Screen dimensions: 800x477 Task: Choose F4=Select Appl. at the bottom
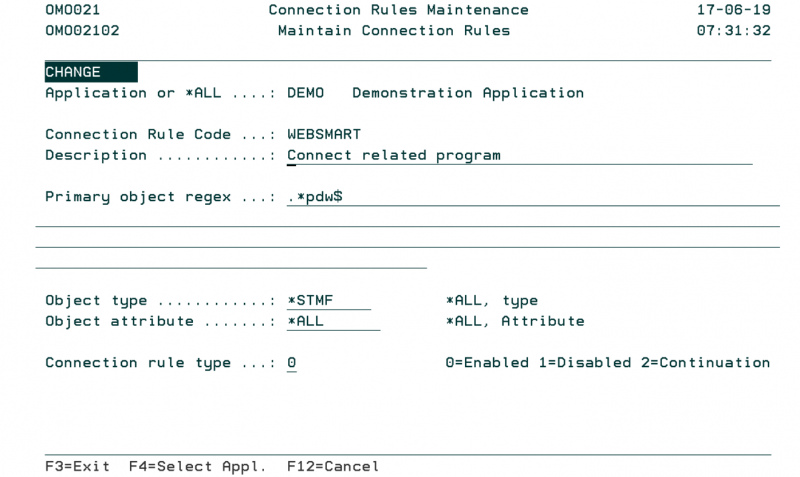198,466
